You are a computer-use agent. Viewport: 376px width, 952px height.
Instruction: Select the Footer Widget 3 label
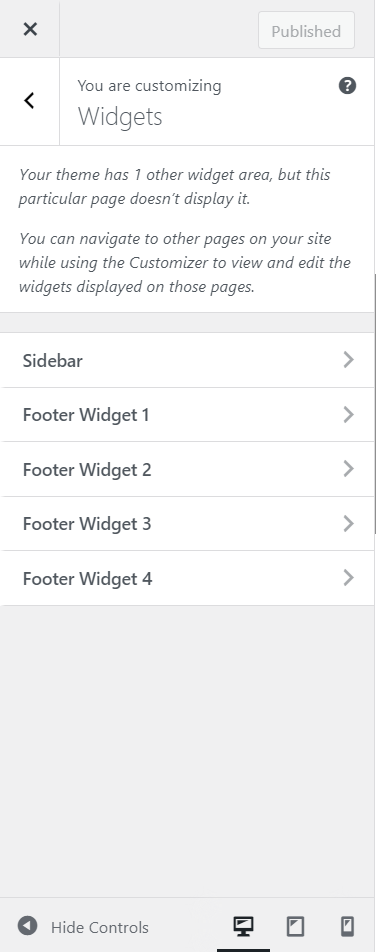tap(87, 523)
